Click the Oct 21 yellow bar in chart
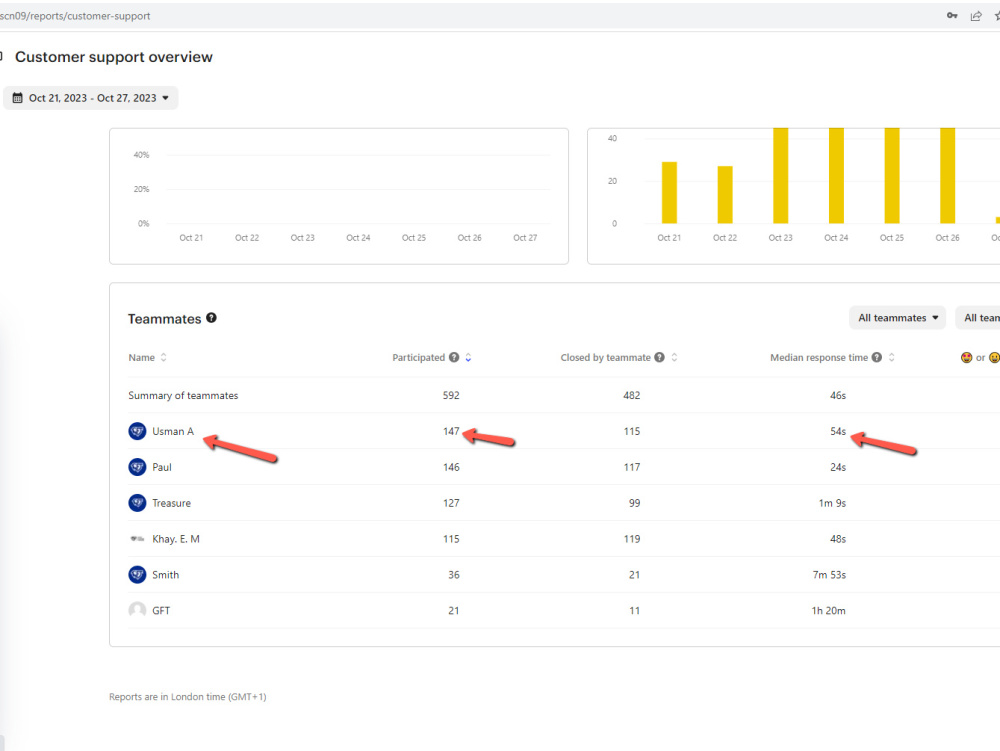 click(669, 193)
